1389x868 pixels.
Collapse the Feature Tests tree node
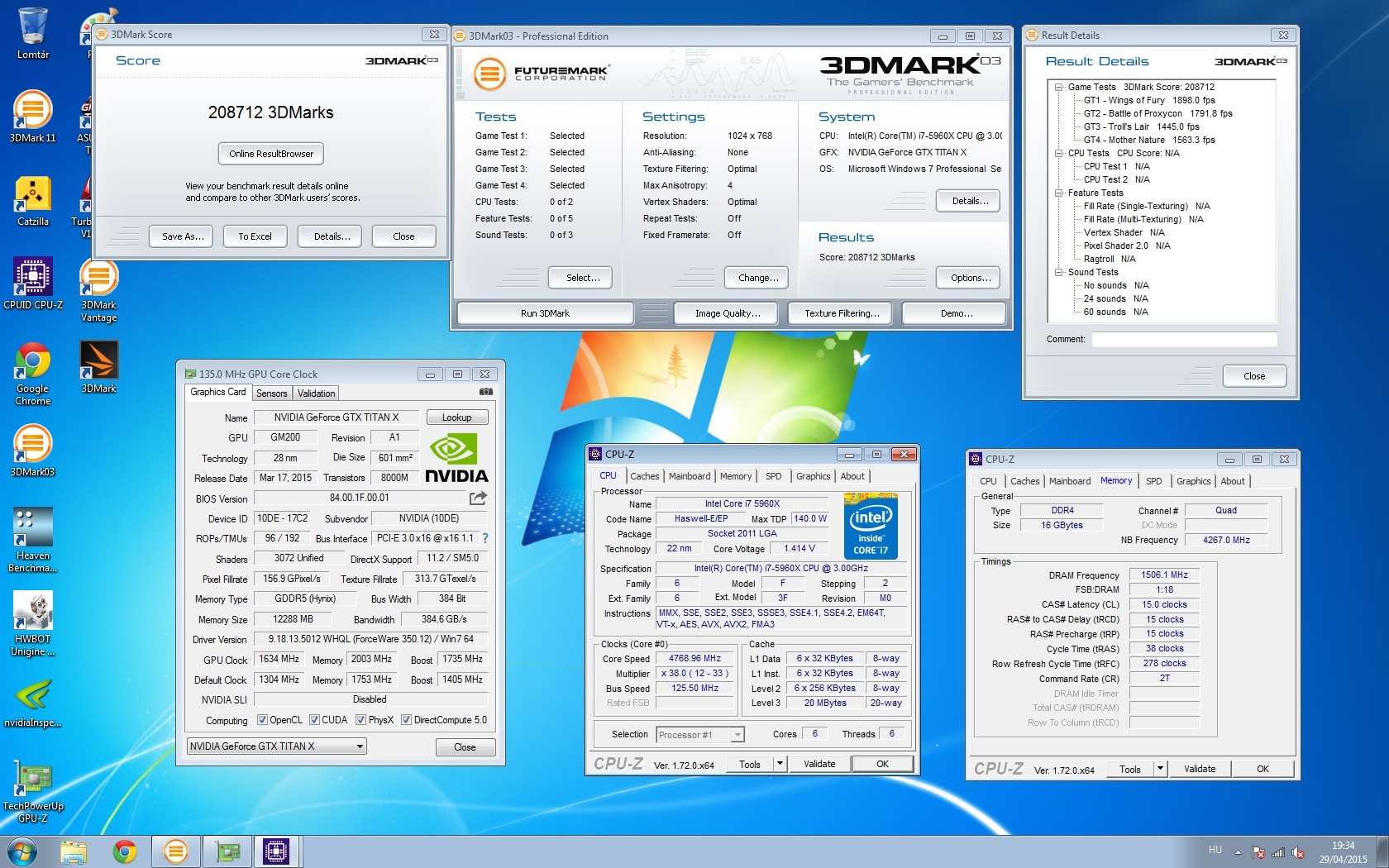[x=1059, y=193]
